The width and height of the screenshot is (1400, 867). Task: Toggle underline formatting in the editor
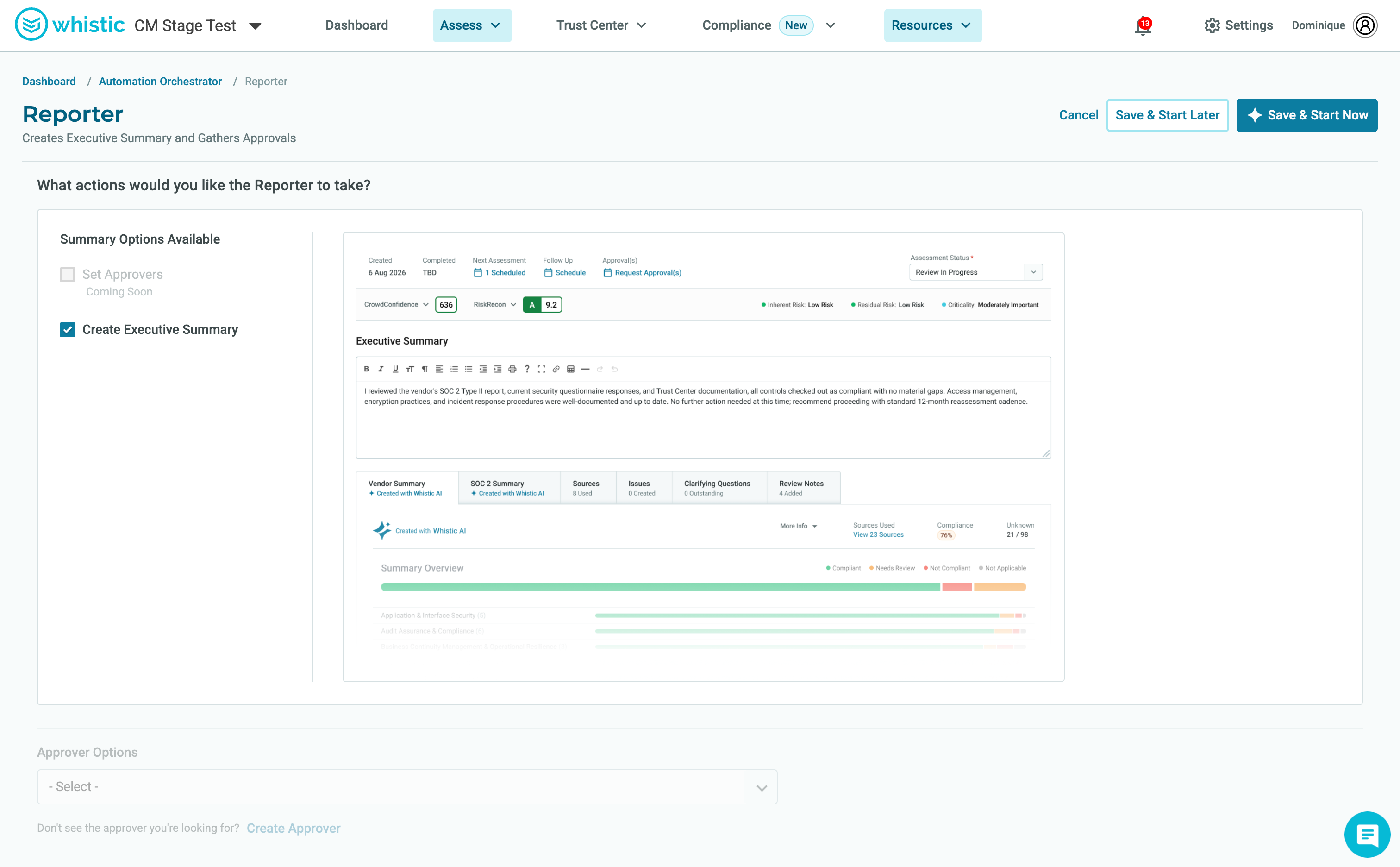click(395, 369)
